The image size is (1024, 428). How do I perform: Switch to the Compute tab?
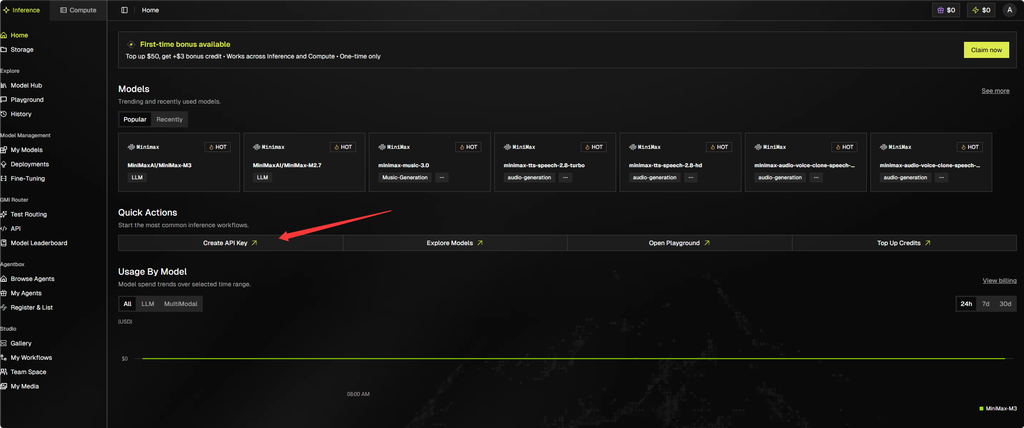[x=78, y=10]
